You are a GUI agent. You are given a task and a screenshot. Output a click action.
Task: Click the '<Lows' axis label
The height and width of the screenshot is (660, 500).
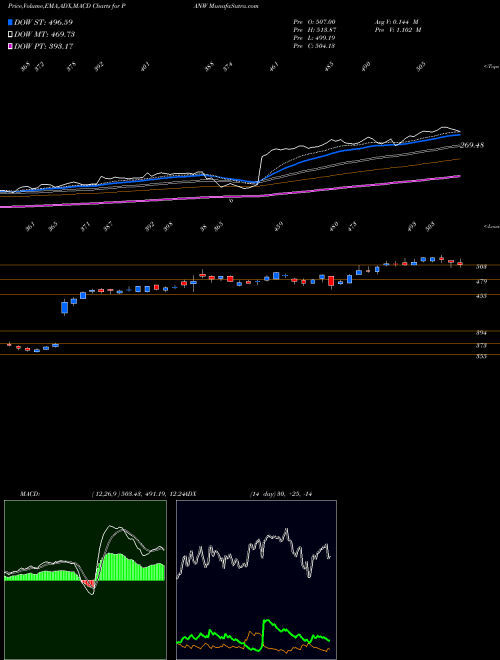pyautogui.click(x=492, y=226)
